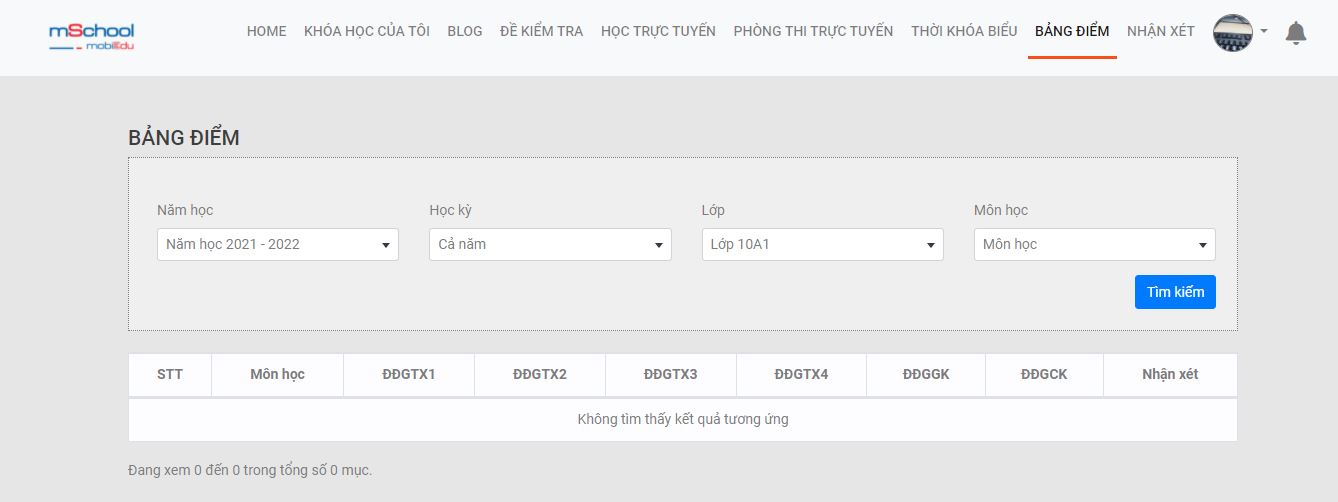Viewport: 1338px width, 502px height.
Task: Open PHÒNG THI TRỰC TUYẾN
Action: click(x=813, y=31)
